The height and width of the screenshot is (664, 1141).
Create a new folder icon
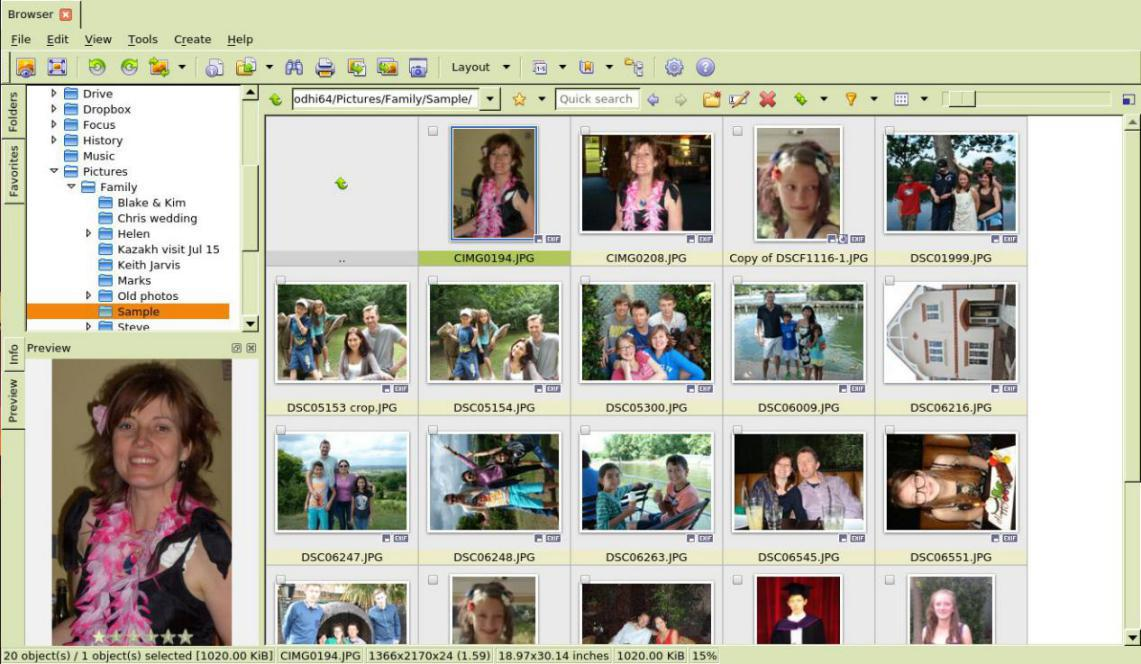pyautogui.click(x=711, y=99)
